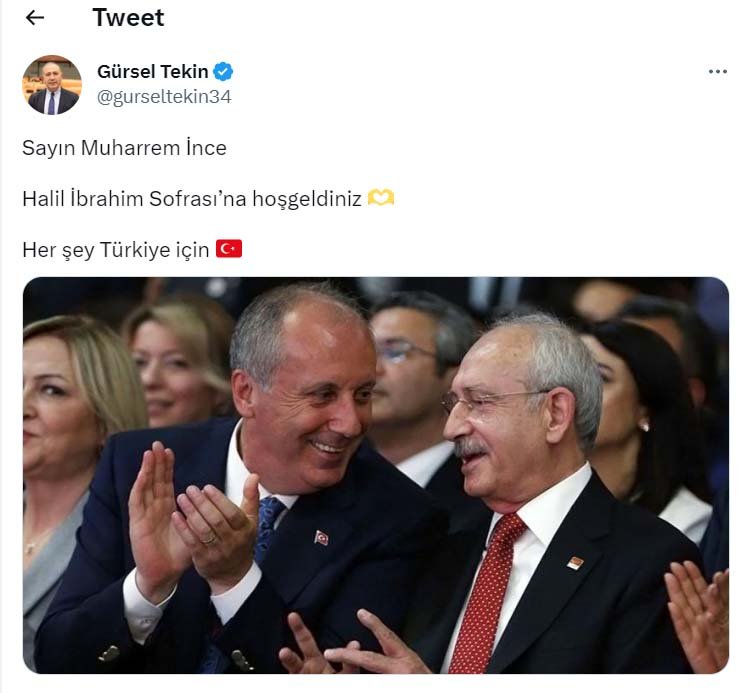Open Gürsel Tekin's profile avatar
The height and width of the screenshot is (693, 749).
pyautogui.click(x=52, y=85)
